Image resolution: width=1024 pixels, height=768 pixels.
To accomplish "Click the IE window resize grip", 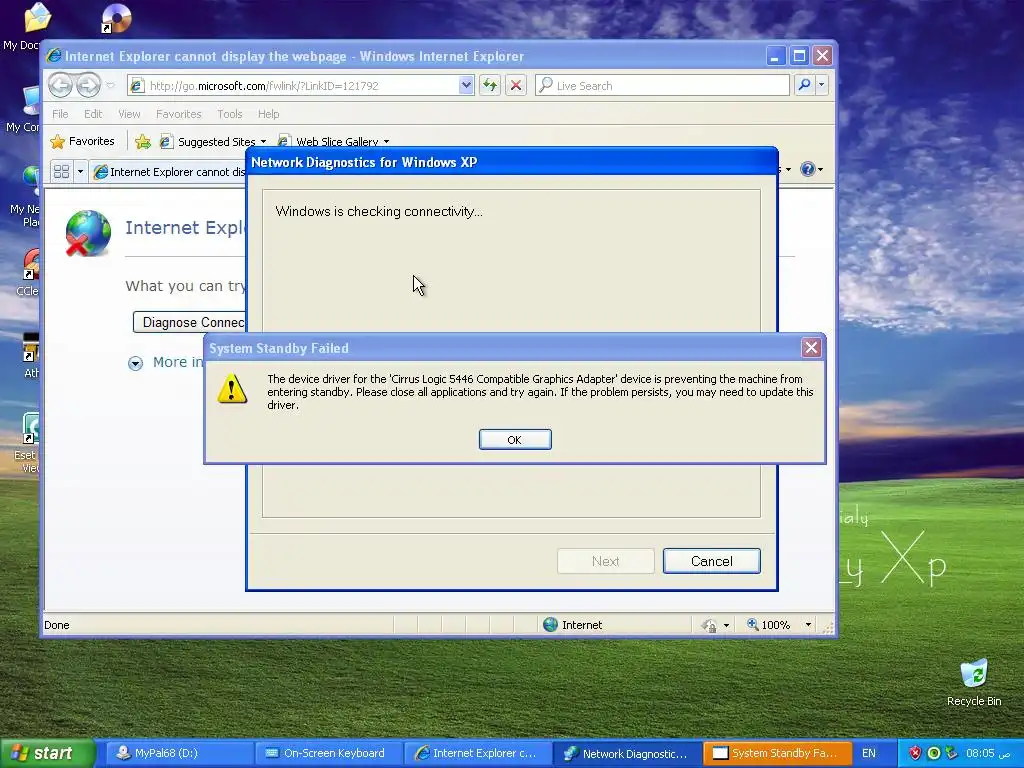I will [x=828, y=628].
